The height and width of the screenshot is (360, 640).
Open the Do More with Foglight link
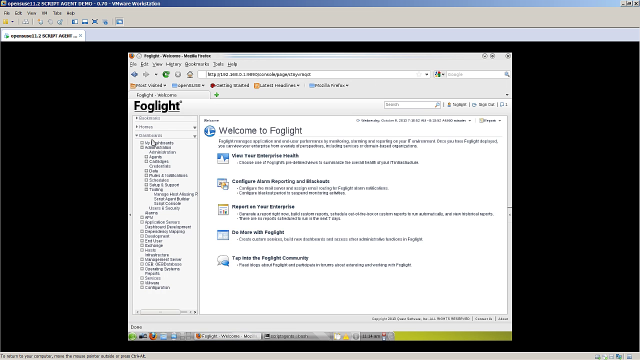click(x=258, y=232)
